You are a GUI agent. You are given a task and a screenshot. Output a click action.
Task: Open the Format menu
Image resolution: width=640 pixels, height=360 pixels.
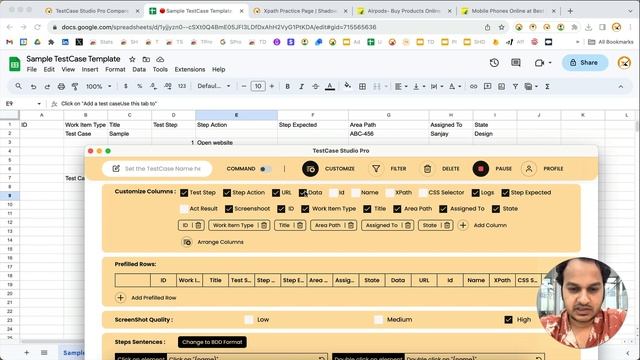click(115, 70)
